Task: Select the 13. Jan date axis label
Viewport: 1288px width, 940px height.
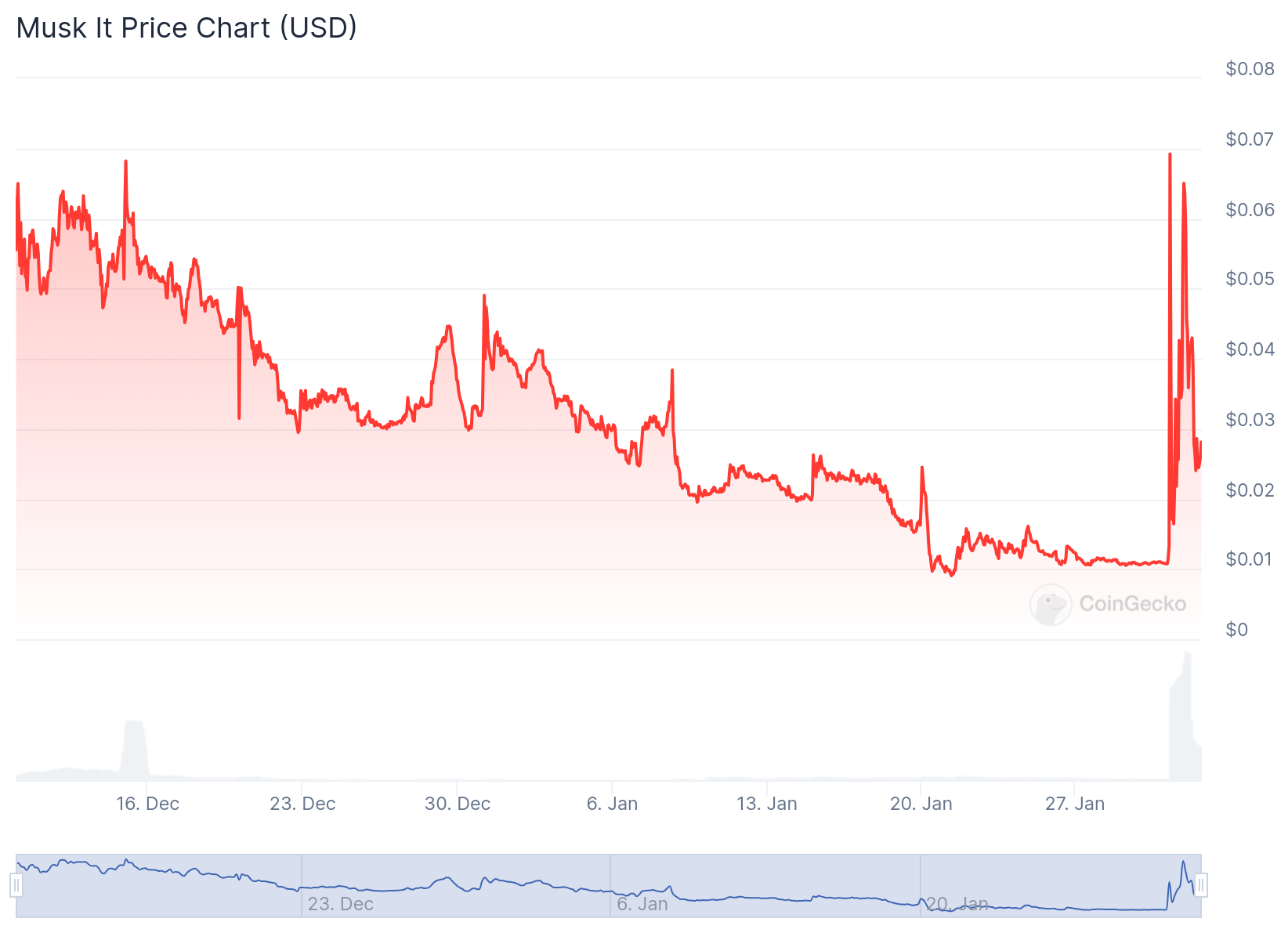Action: click(766, 804)
